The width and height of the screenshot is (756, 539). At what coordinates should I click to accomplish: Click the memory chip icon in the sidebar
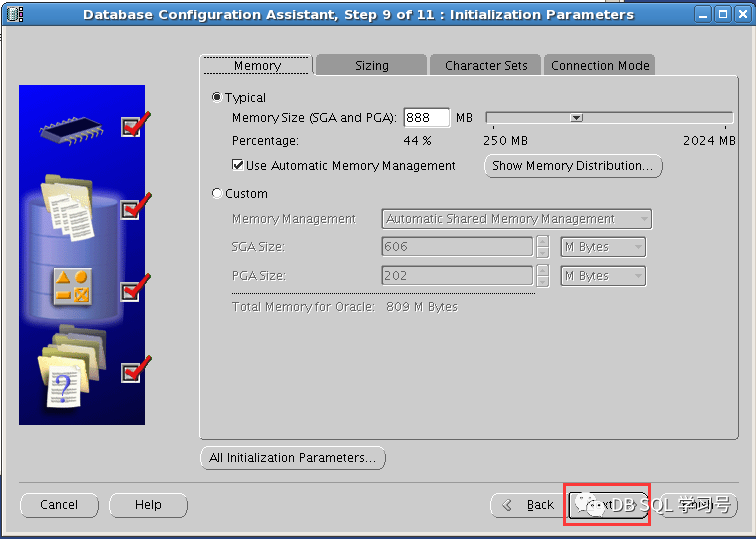point(71,130)
